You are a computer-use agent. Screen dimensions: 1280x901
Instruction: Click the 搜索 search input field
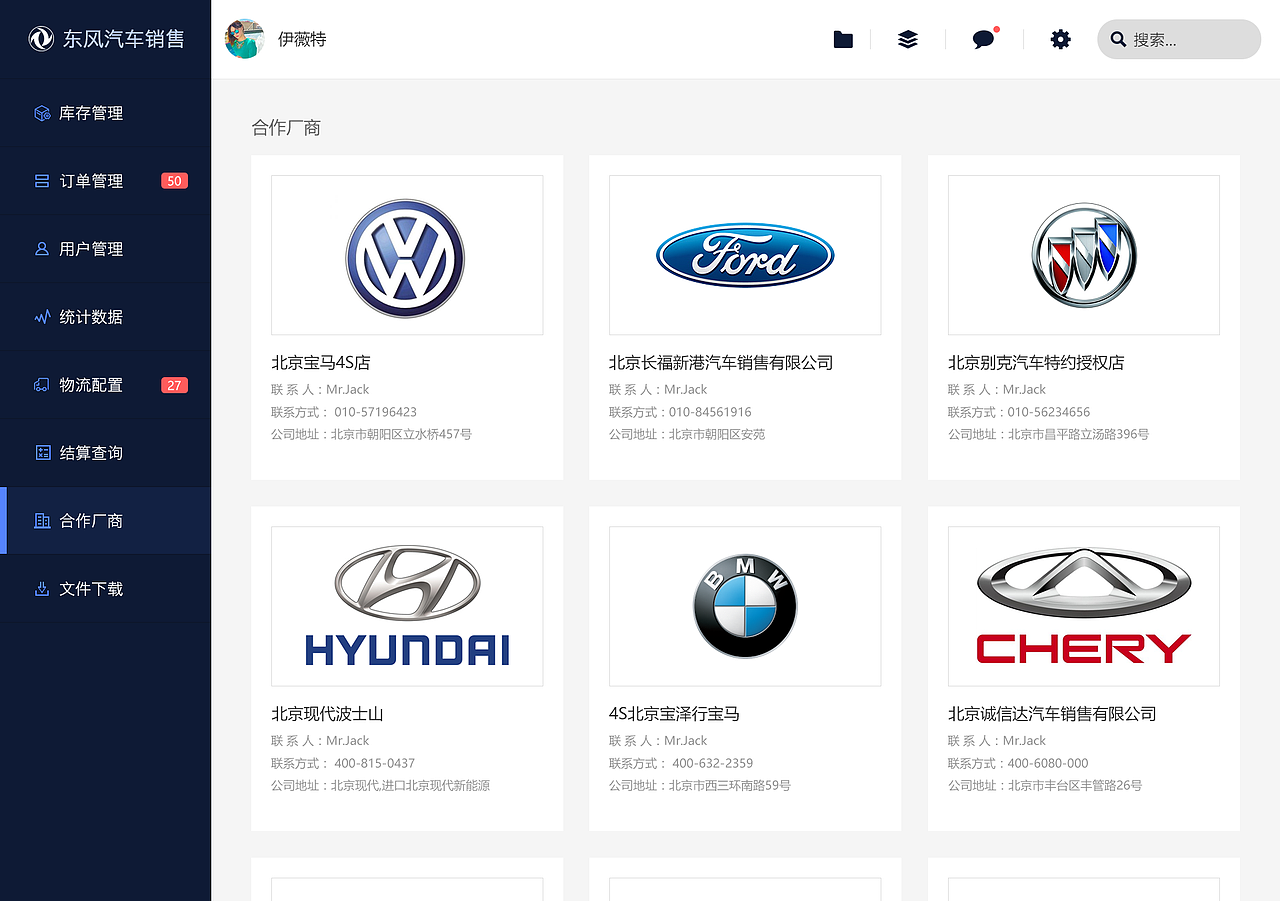click(x=1179, y=39)
